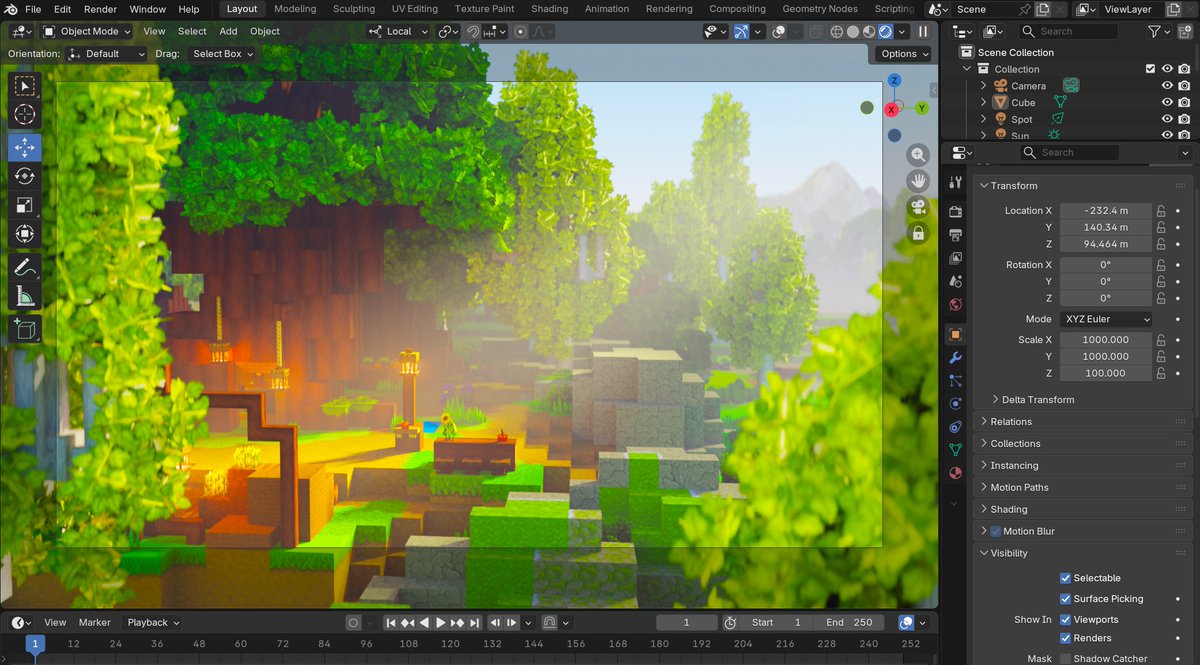The height and width of the screenshot is (665, 1200).
Task: Toggle eye icon for Spot light
Action: point(1167,119)
